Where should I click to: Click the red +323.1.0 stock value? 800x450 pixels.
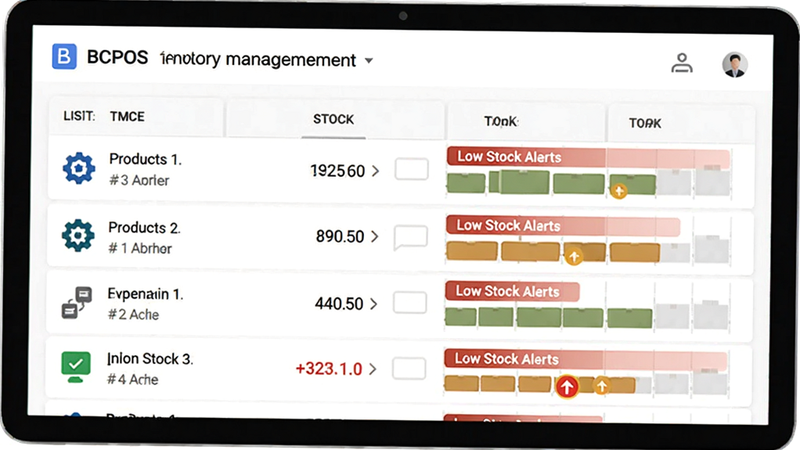click(329, 369)
